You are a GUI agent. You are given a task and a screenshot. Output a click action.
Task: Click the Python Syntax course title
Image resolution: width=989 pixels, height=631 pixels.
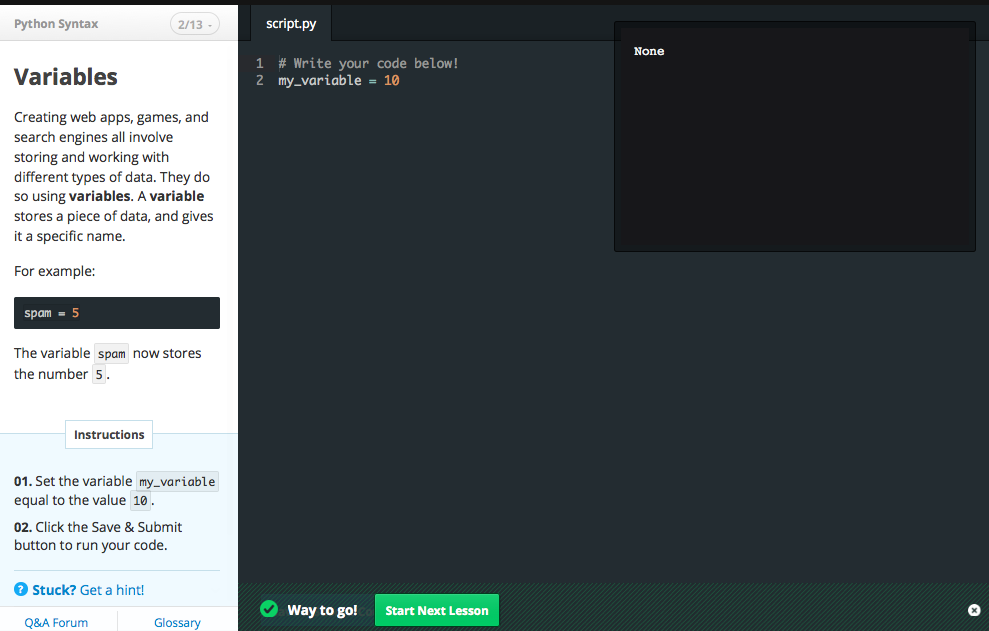tap(56, 24)
